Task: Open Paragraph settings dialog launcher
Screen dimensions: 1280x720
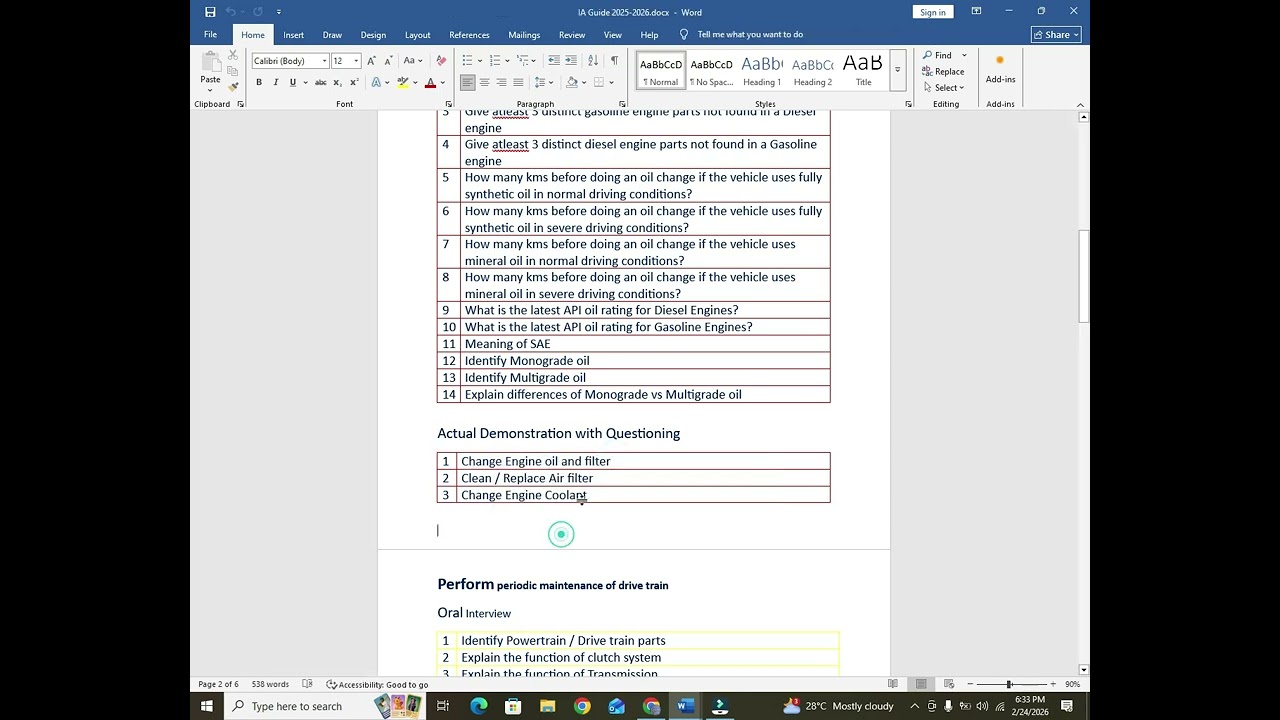Action: [622, 104]
